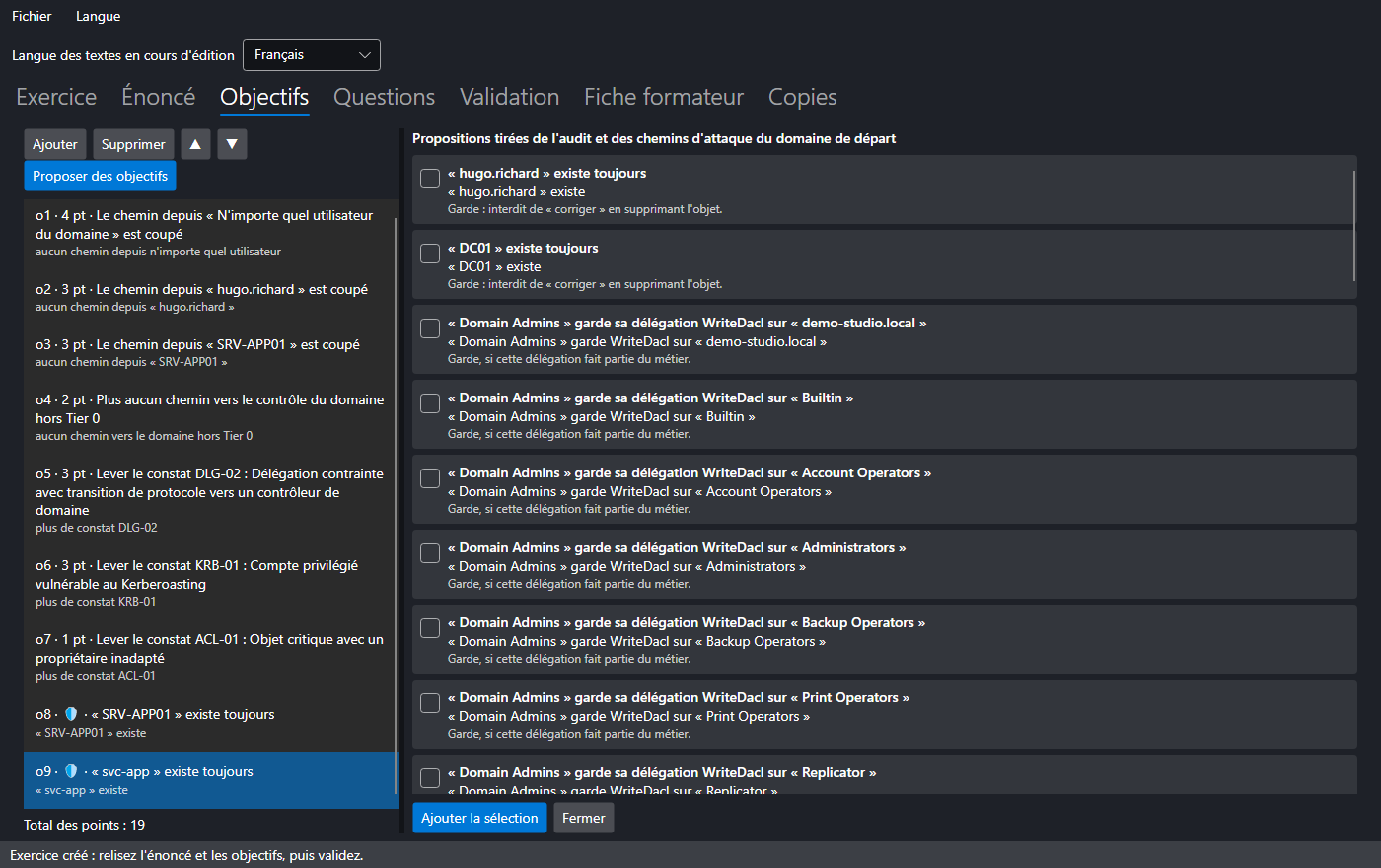
Task: Click the shield icon on objective o9
Action: pyautogui.click(x=71, y=771)
